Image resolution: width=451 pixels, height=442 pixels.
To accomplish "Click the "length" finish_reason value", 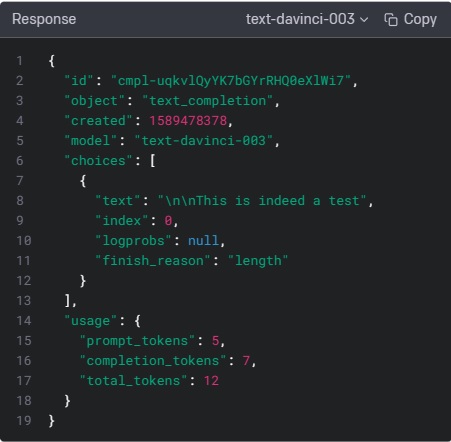I will click(258, 261).
